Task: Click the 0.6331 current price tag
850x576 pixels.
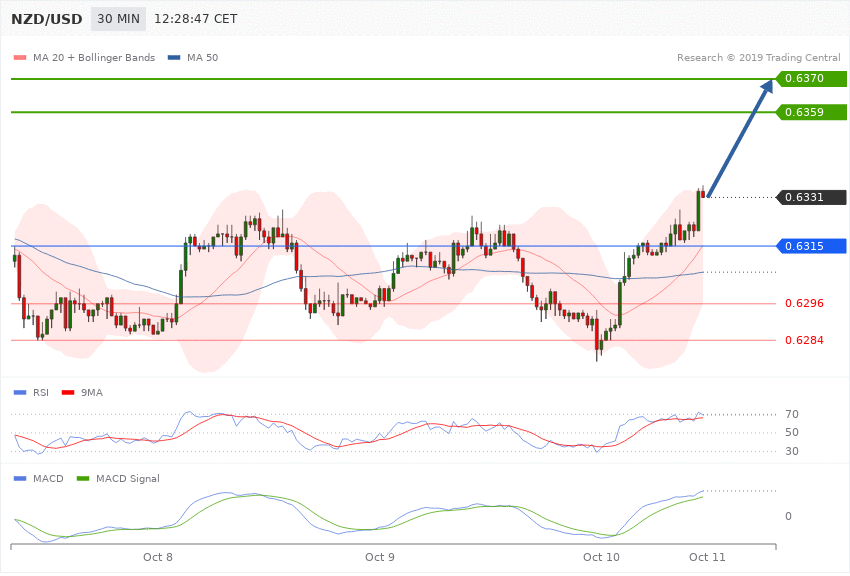Action: tap(812, 197)
